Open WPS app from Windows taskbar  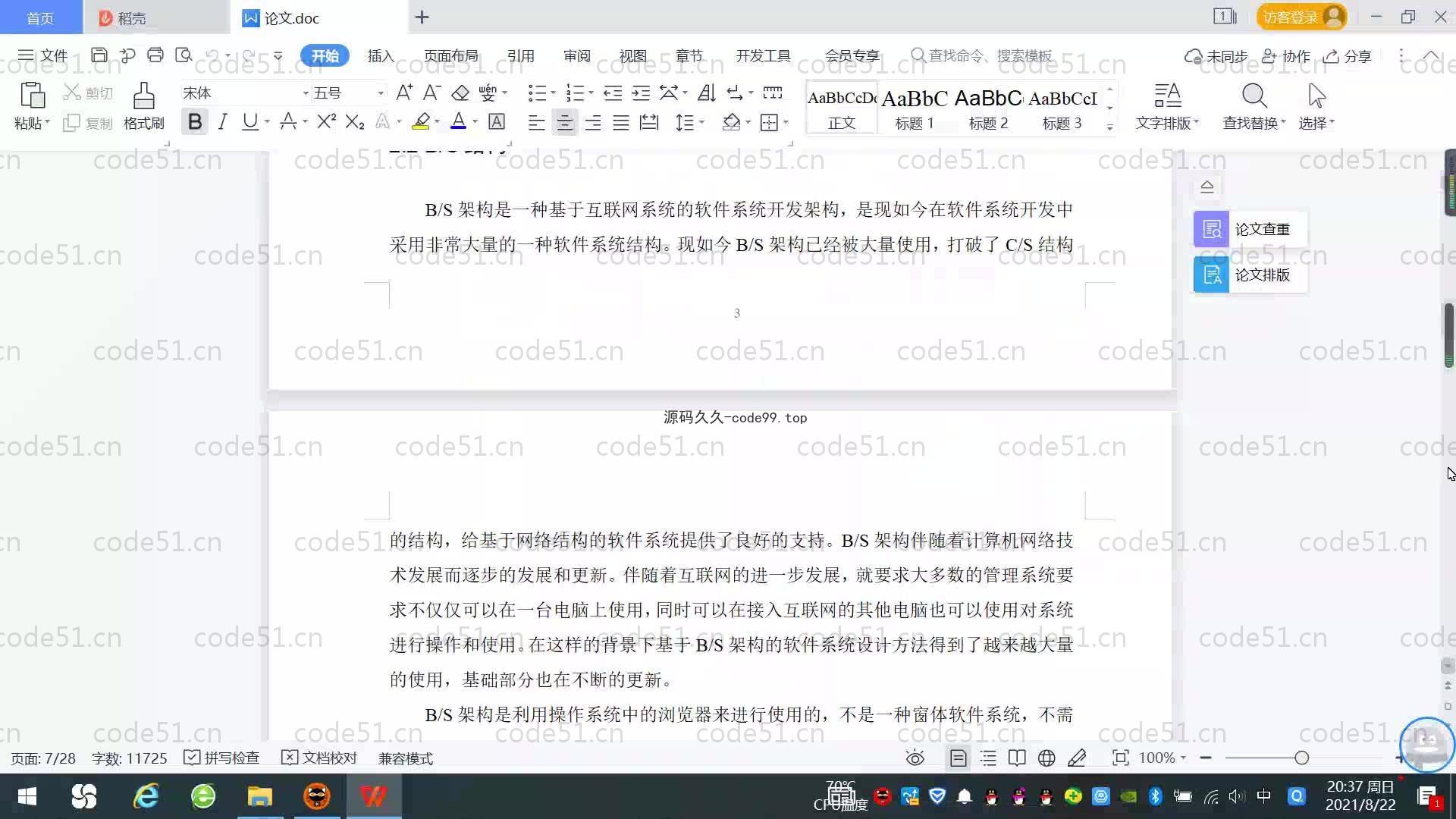(373, 796)
